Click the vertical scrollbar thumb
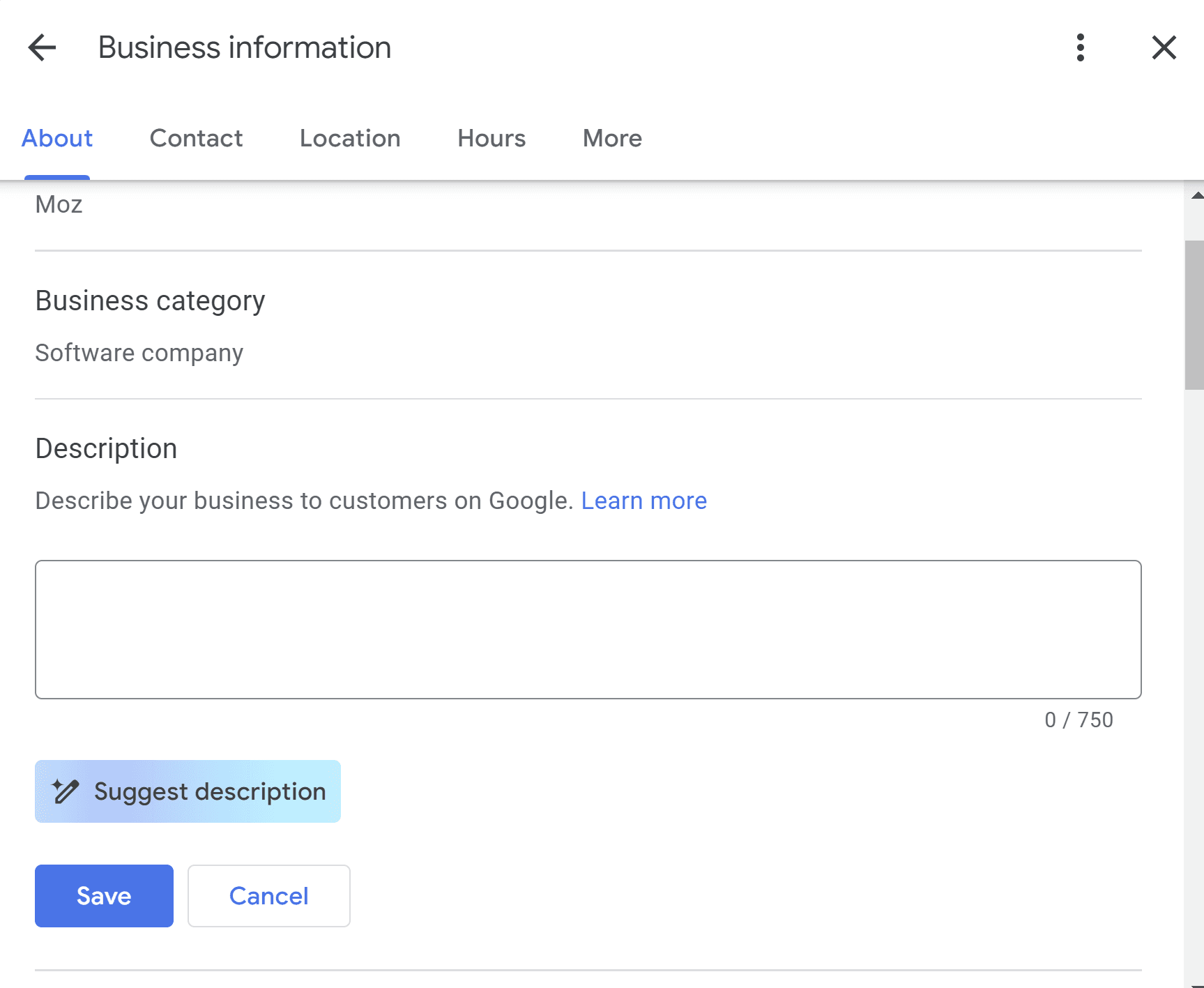This screenshot has width=1204, height=988. coord(1194,315)
